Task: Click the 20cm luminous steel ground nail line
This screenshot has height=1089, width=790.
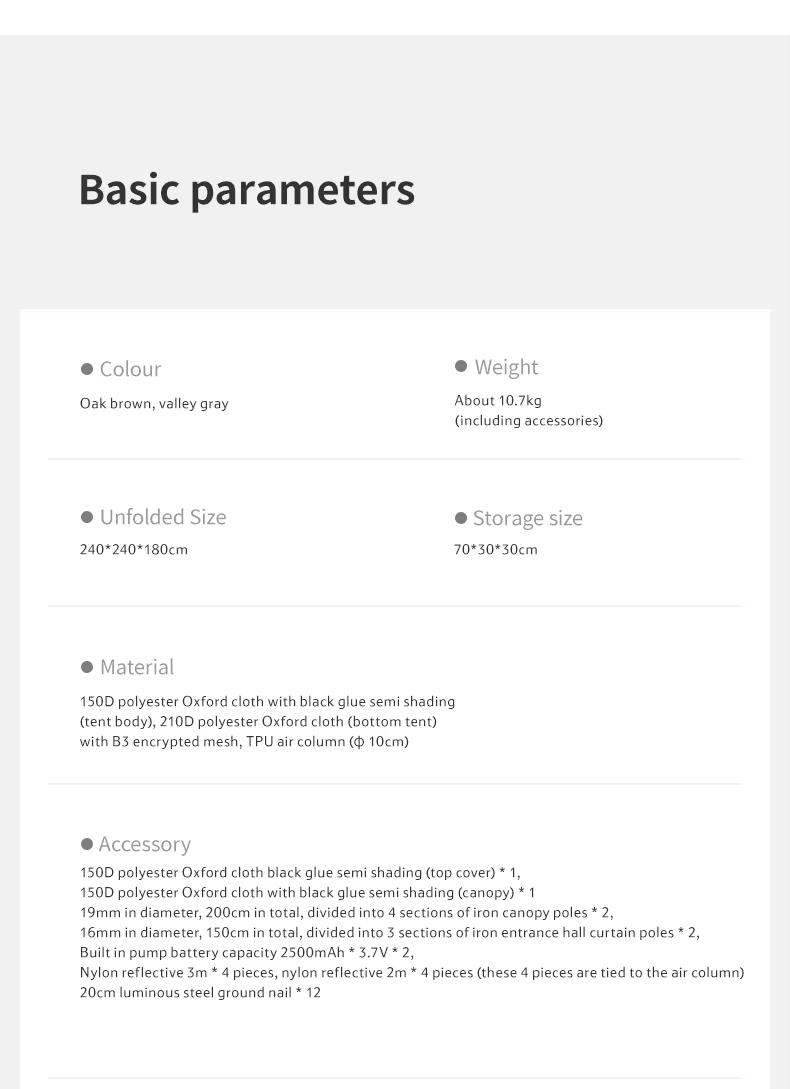Action: click(200, 992)
